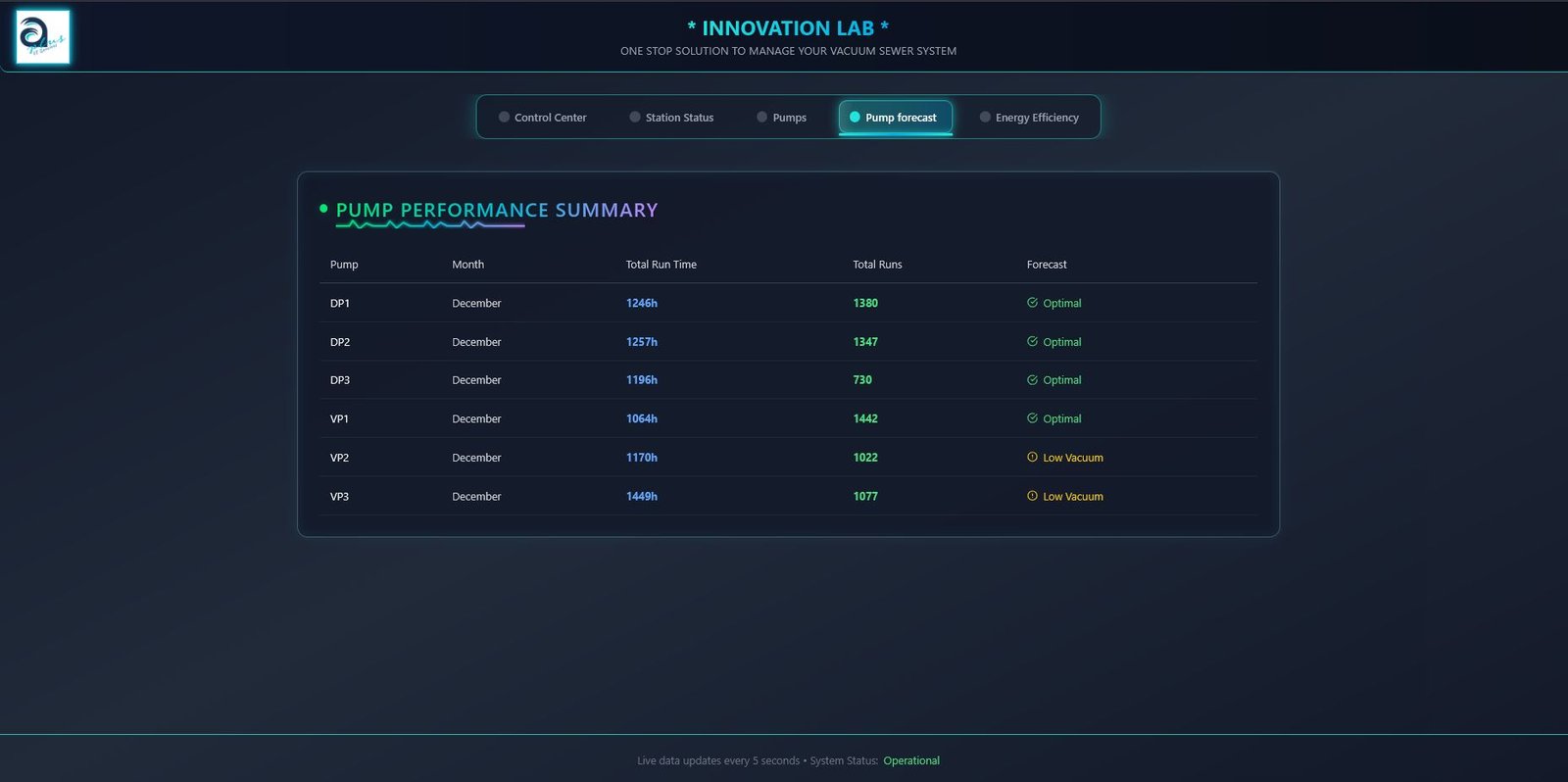1568x782 pixels.
Task: Click the Station Status tab dot indicator
Action: pos(635,117)
